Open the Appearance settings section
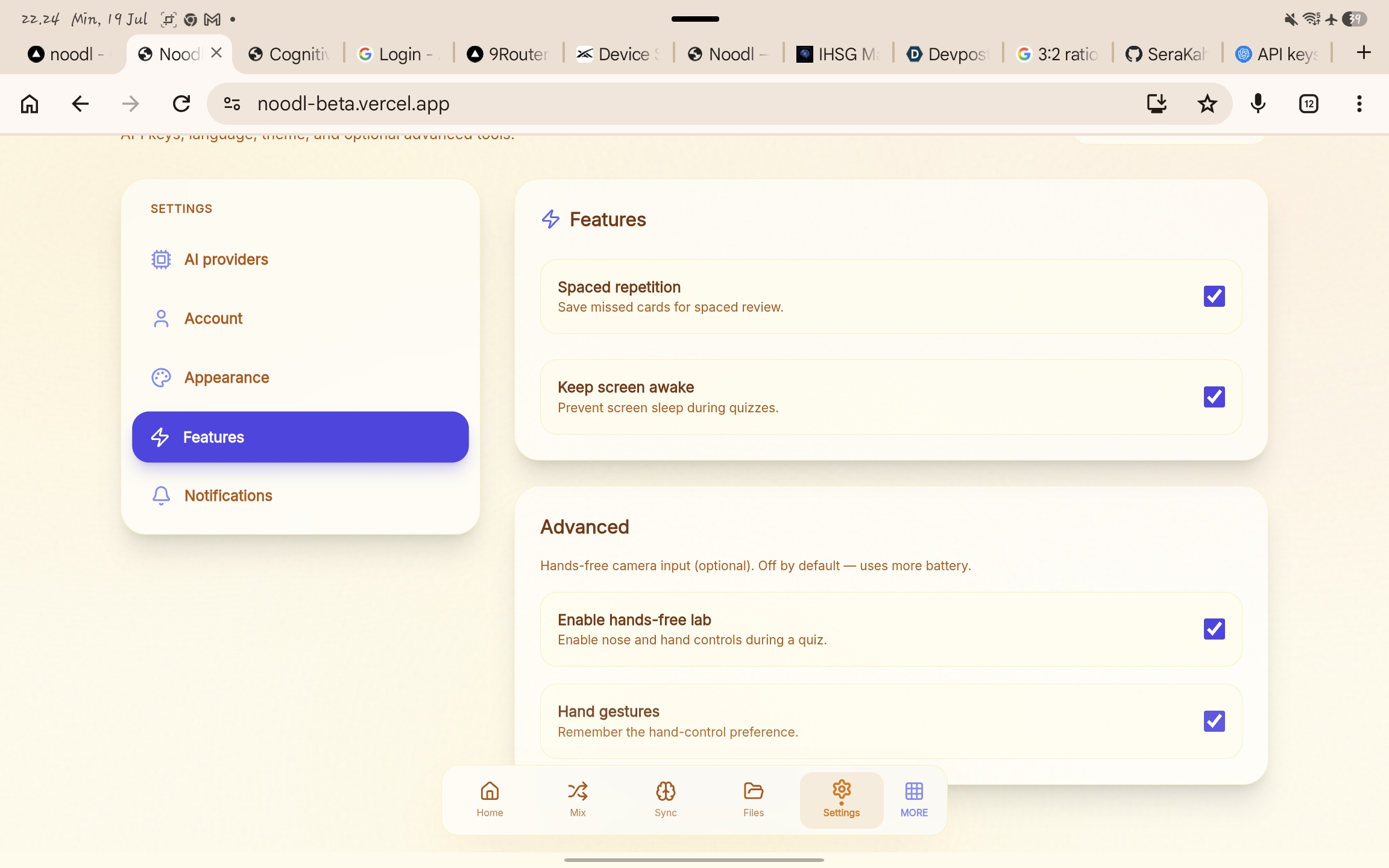The image size is (1389, 868). 300,377
